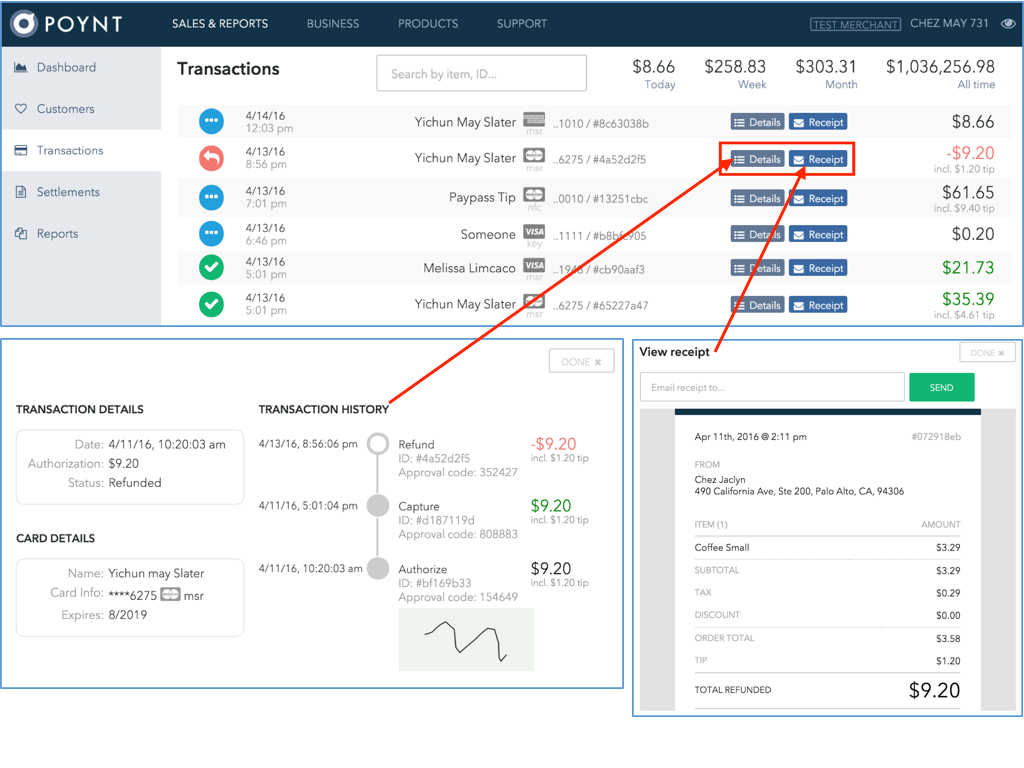Open Details for the $8.66 transaction
Image resolution: width=1024 pixels, height=768 pixels.
click(757, 122)
